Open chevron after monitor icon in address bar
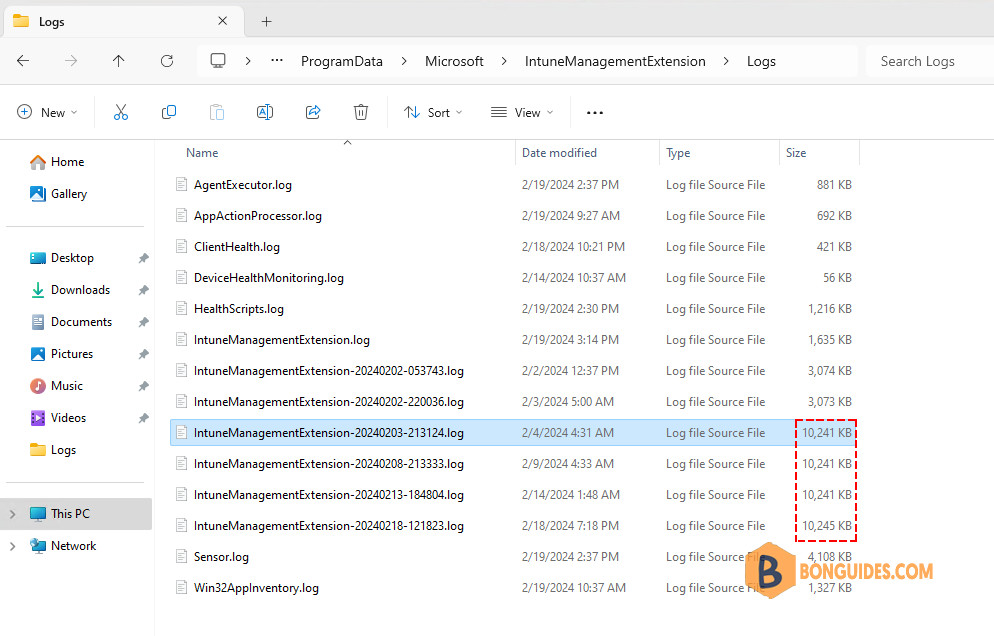The width and height of the screenshot is (994, 636). 248,61
